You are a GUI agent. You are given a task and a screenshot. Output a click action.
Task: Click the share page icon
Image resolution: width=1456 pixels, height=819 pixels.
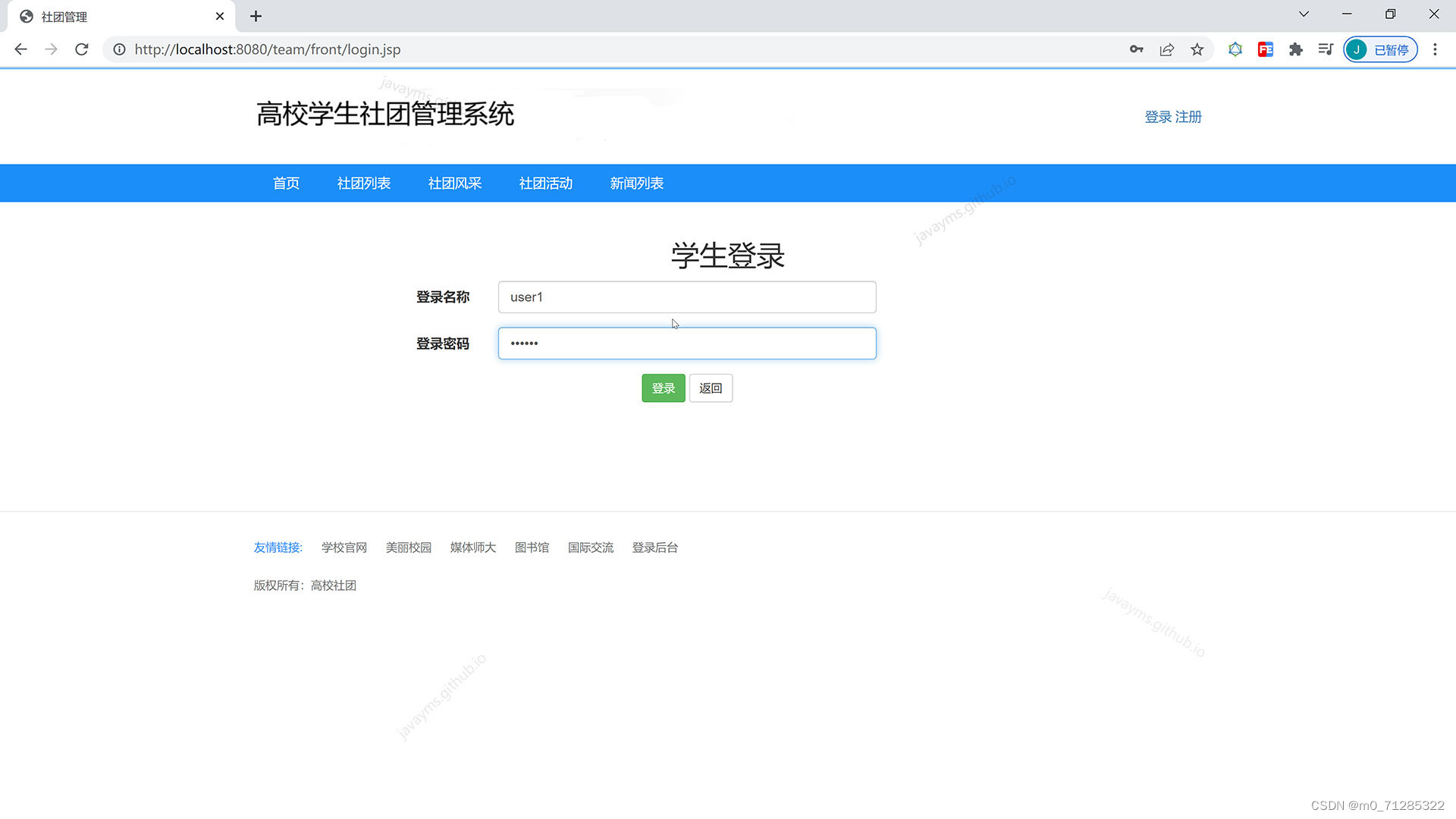[1166, 49]
